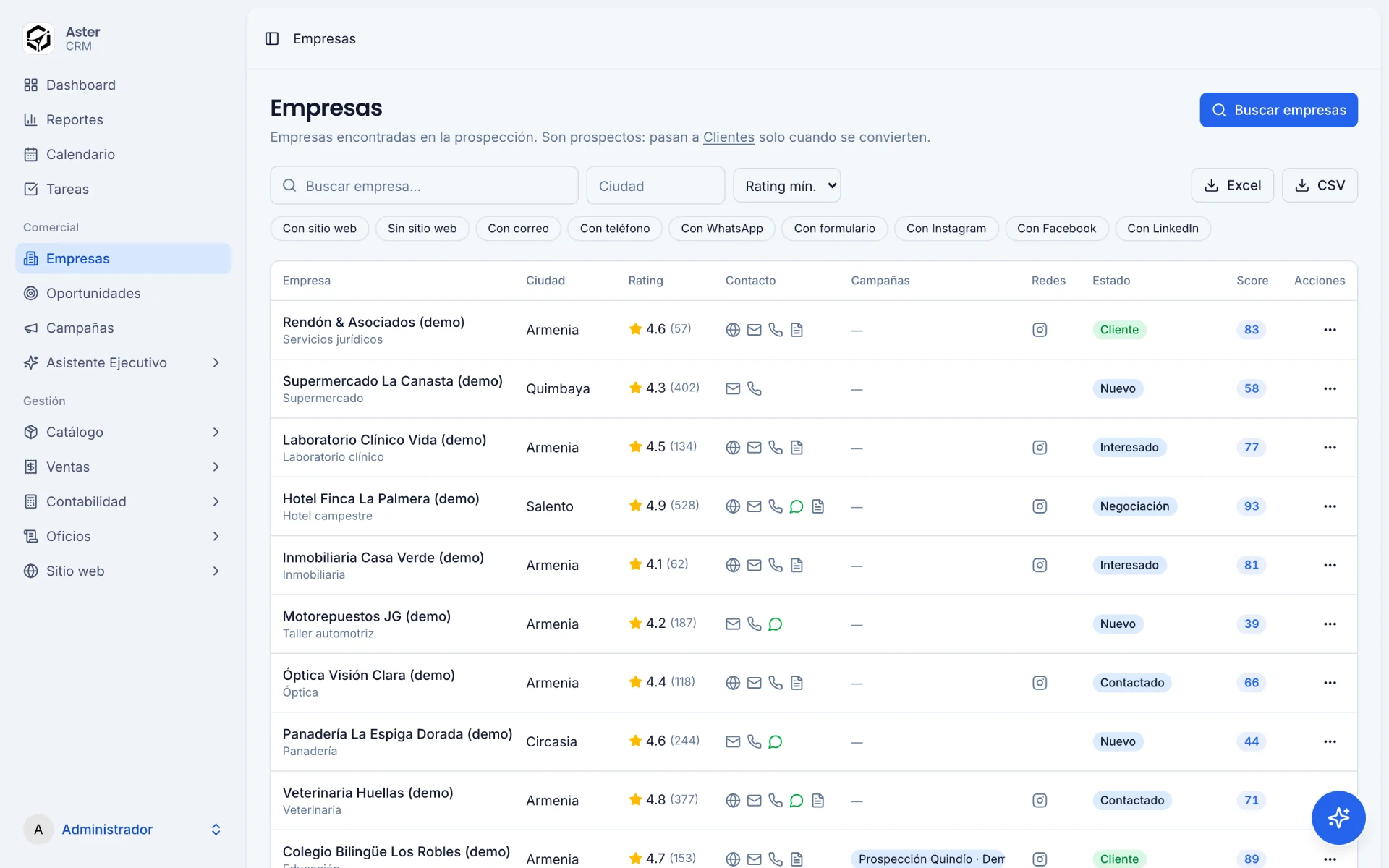This screenshot has width=1389, height=868.
Task: Click form document icon for Inmobiliaria Casa Verde
Action: coord(797,565)
